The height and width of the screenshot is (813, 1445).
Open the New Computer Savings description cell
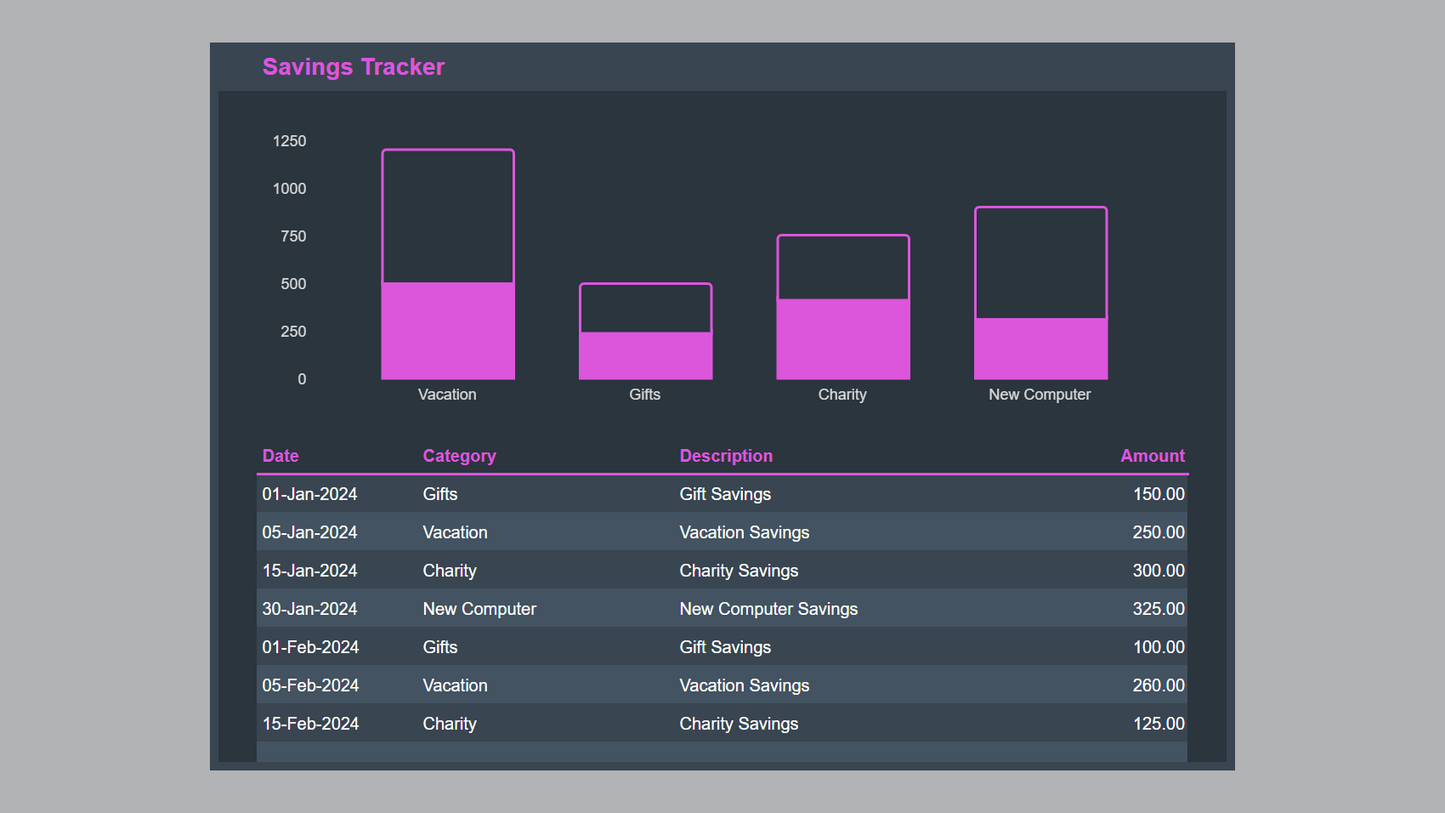coord(768,609)
